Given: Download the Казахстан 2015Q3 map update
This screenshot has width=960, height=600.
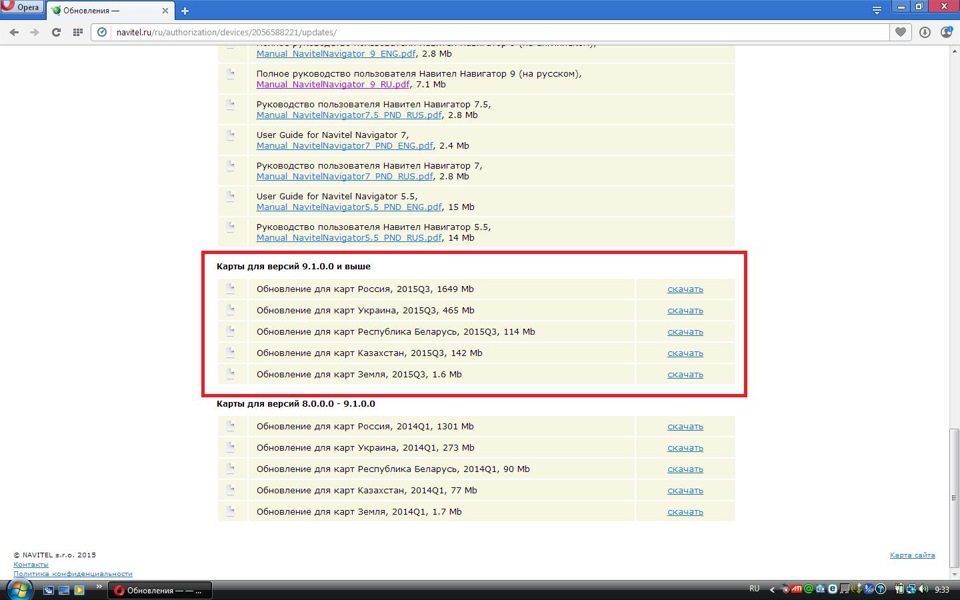Looking at the screenshot, I should pyautogui.click(x=685, y=353).
